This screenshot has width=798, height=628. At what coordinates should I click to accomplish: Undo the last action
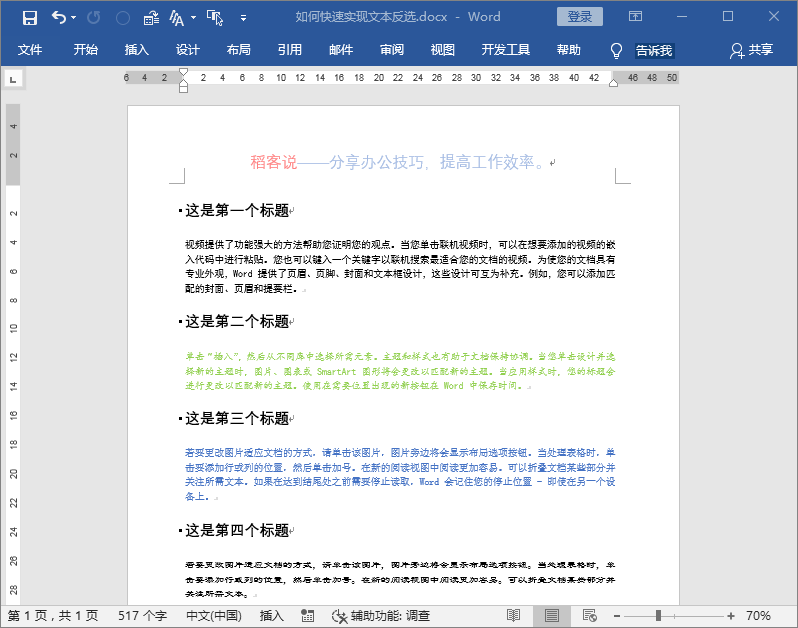pos(59,18)
